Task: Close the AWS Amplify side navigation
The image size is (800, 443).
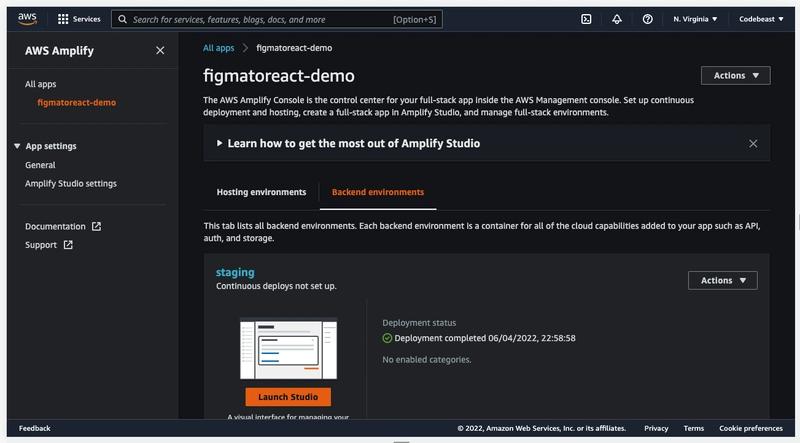Action: [x=160, y=51]
